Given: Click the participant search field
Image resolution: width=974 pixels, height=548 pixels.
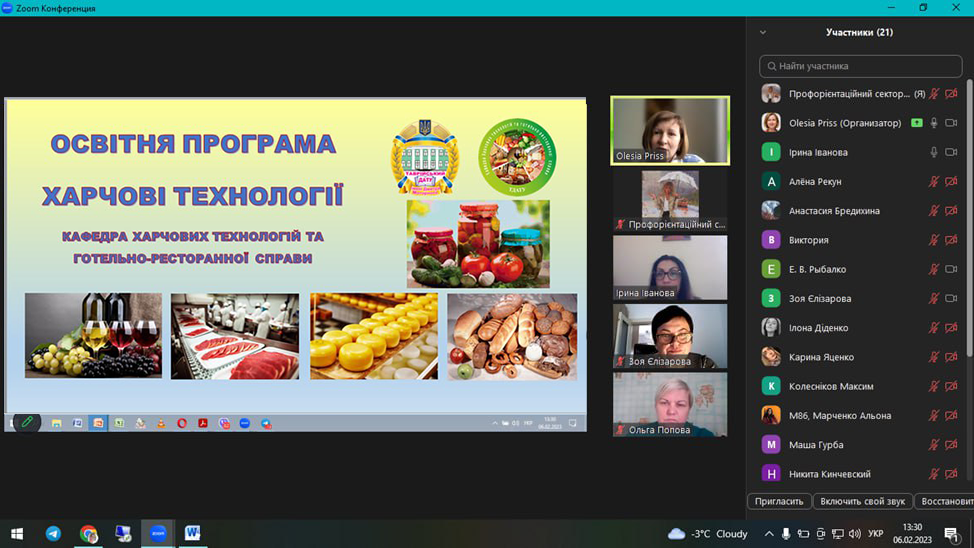Looking at the screenshot, I should 860,66.
